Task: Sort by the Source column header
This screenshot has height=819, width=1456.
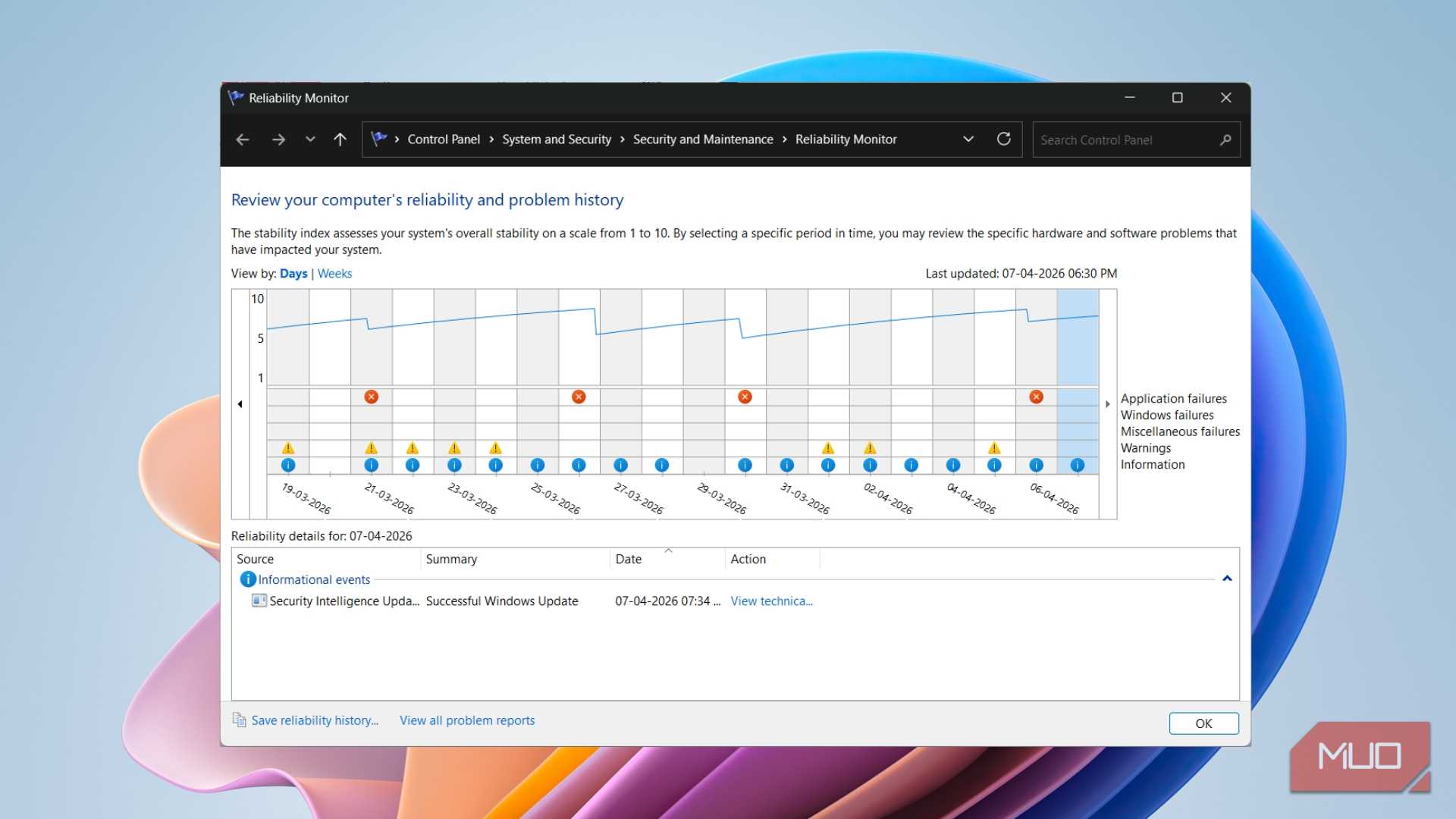Action: [326, 559]
